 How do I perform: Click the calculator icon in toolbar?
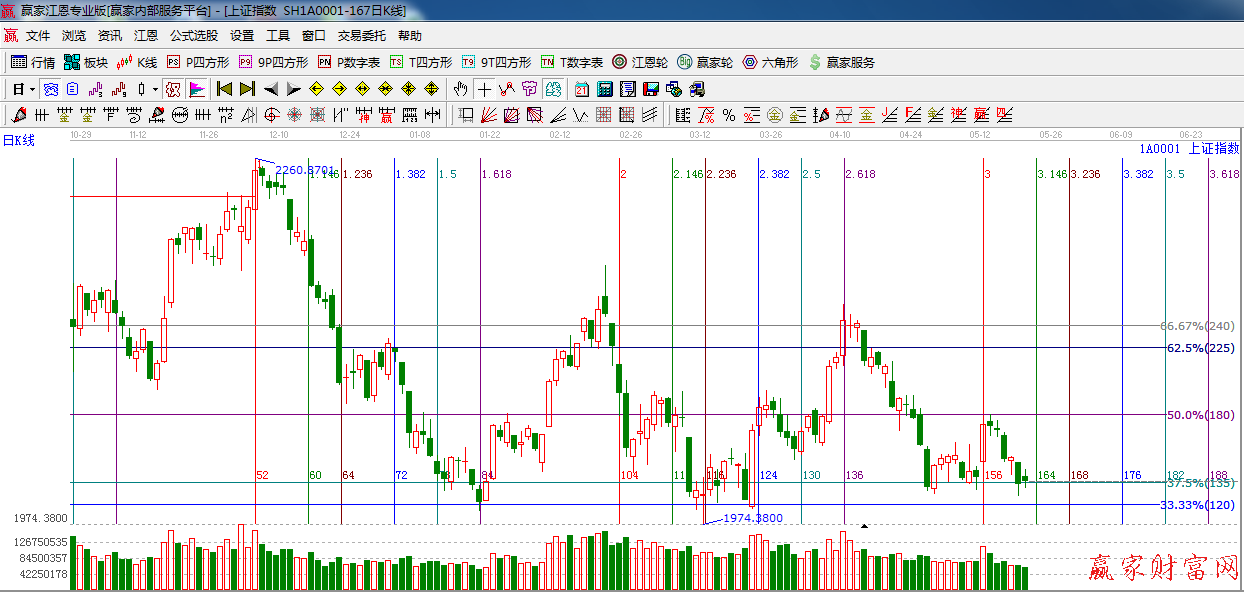[x=604, y=89]
